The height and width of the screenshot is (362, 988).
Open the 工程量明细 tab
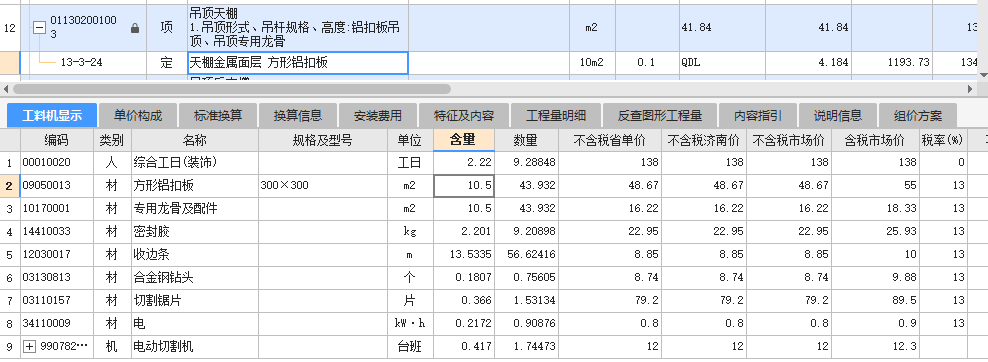[x=556, y=116]
